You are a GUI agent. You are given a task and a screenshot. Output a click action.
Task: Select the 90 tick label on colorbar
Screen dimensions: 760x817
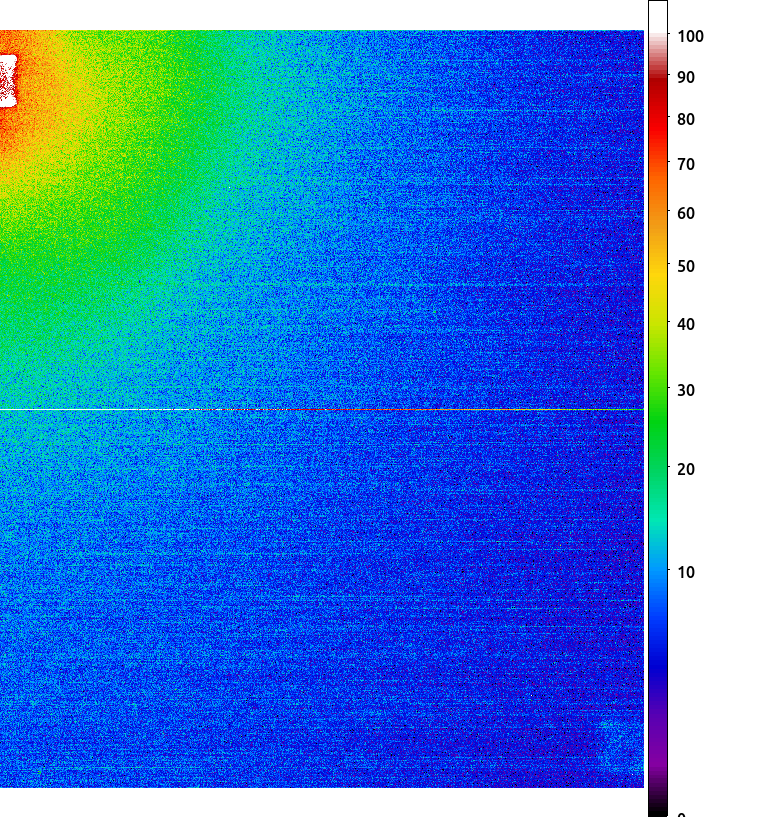[x=686, y=77]
